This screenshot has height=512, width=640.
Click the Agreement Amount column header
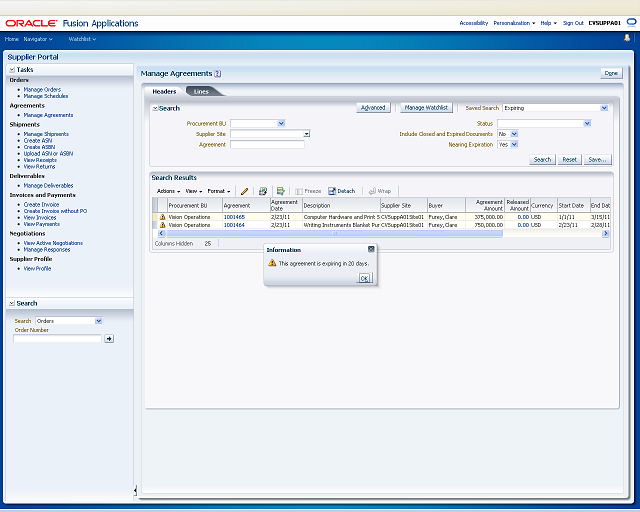click(484, 205)
